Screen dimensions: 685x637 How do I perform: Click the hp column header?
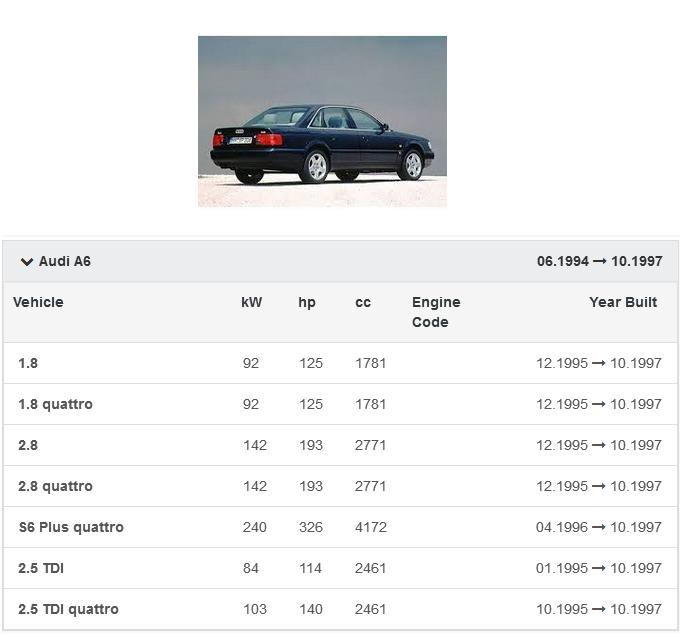307,302
